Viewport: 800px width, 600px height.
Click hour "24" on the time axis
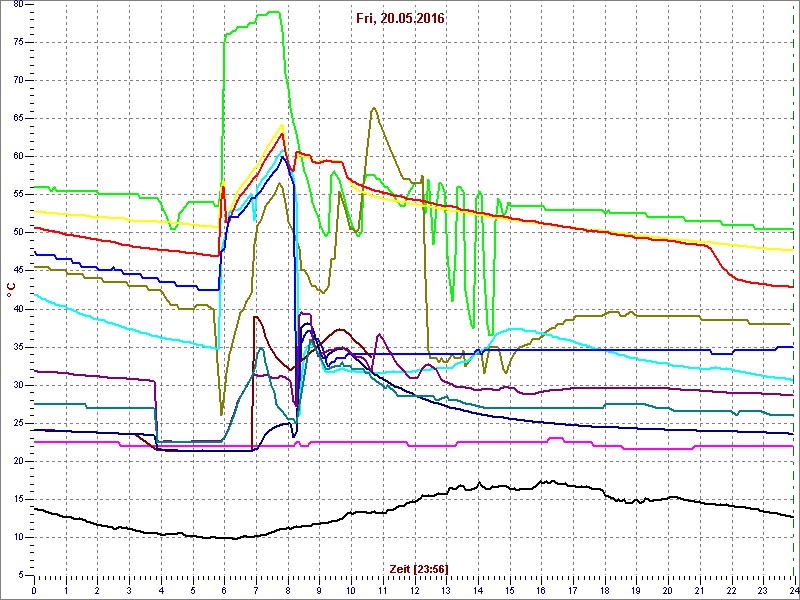(793, 590)
